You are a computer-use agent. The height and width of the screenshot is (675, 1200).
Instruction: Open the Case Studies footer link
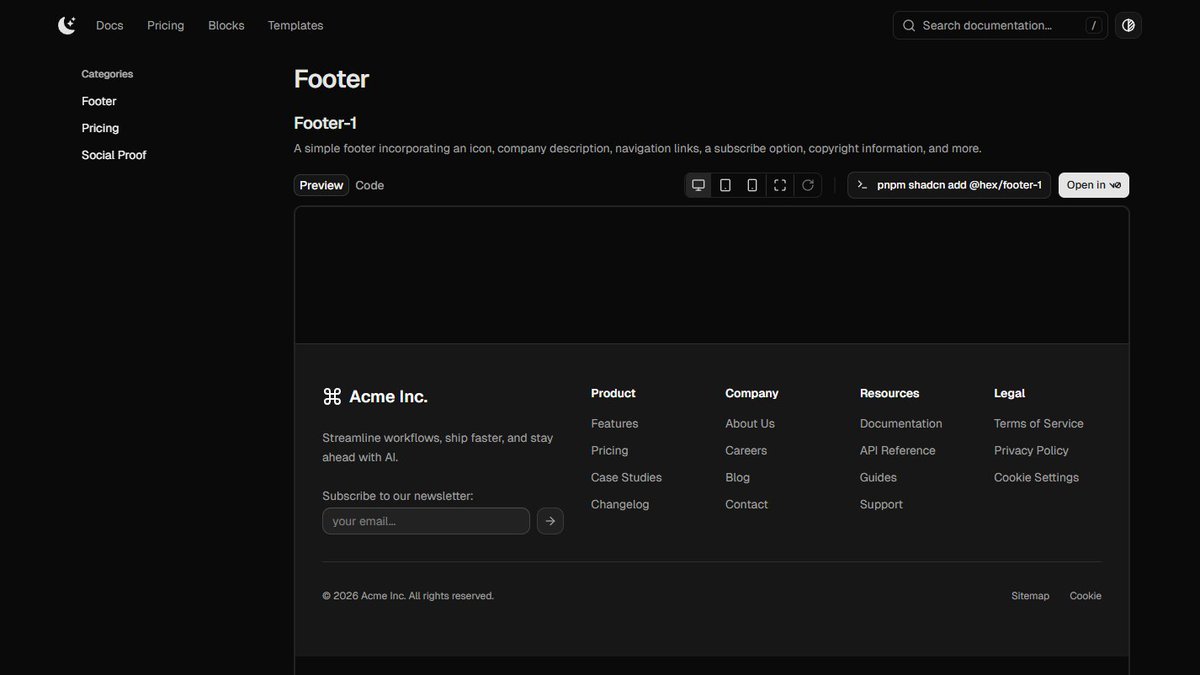[x=626, y=478]
